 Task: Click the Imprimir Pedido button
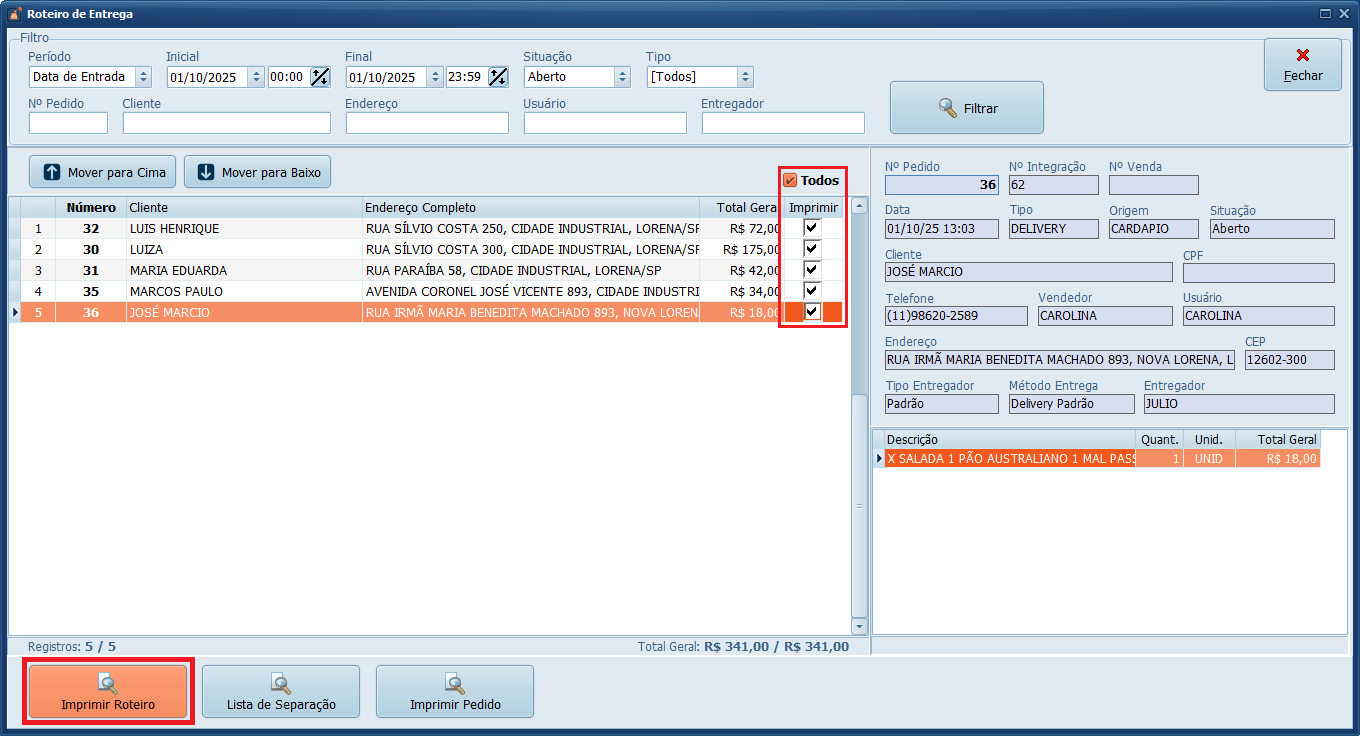click(455, 692)
